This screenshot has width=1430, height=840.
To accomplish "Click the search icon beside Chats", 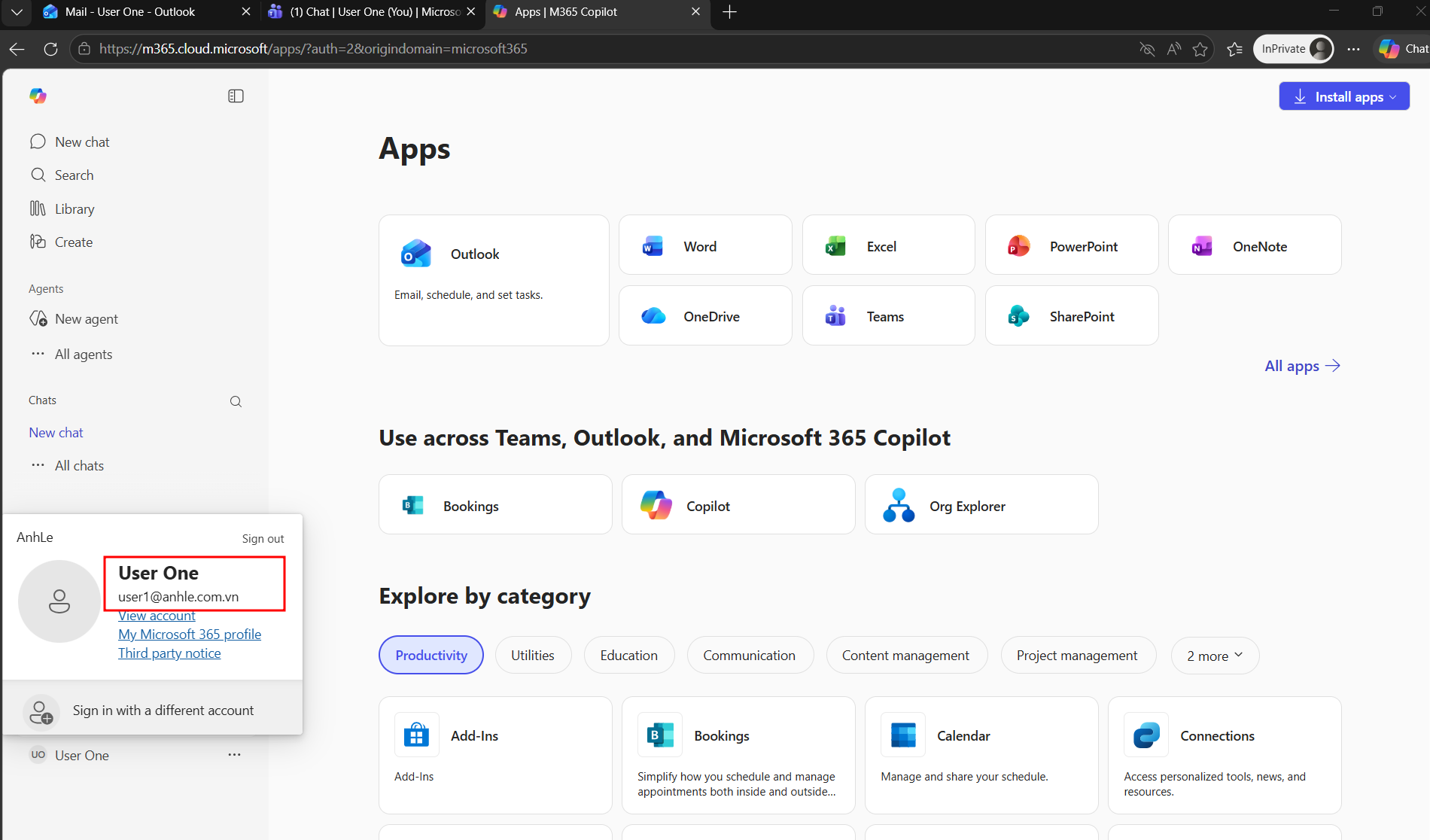I will point(236,401).
